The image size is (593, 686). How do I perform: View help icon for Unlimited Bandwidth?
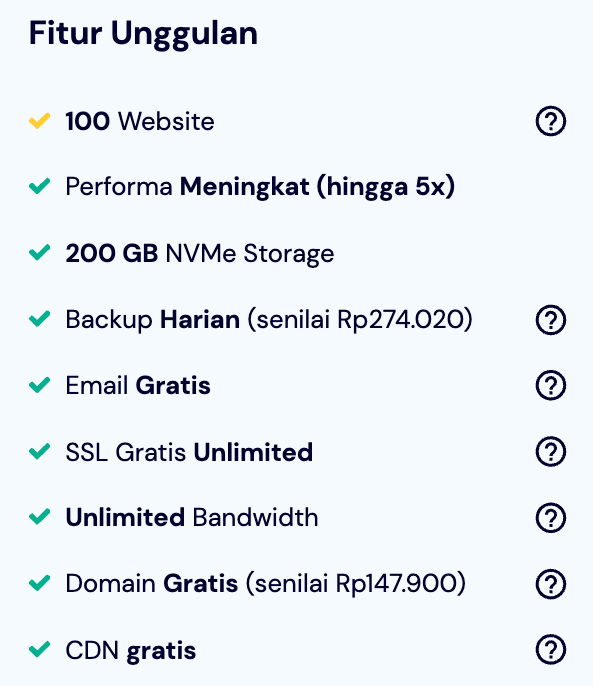click(x=551, y=518)
